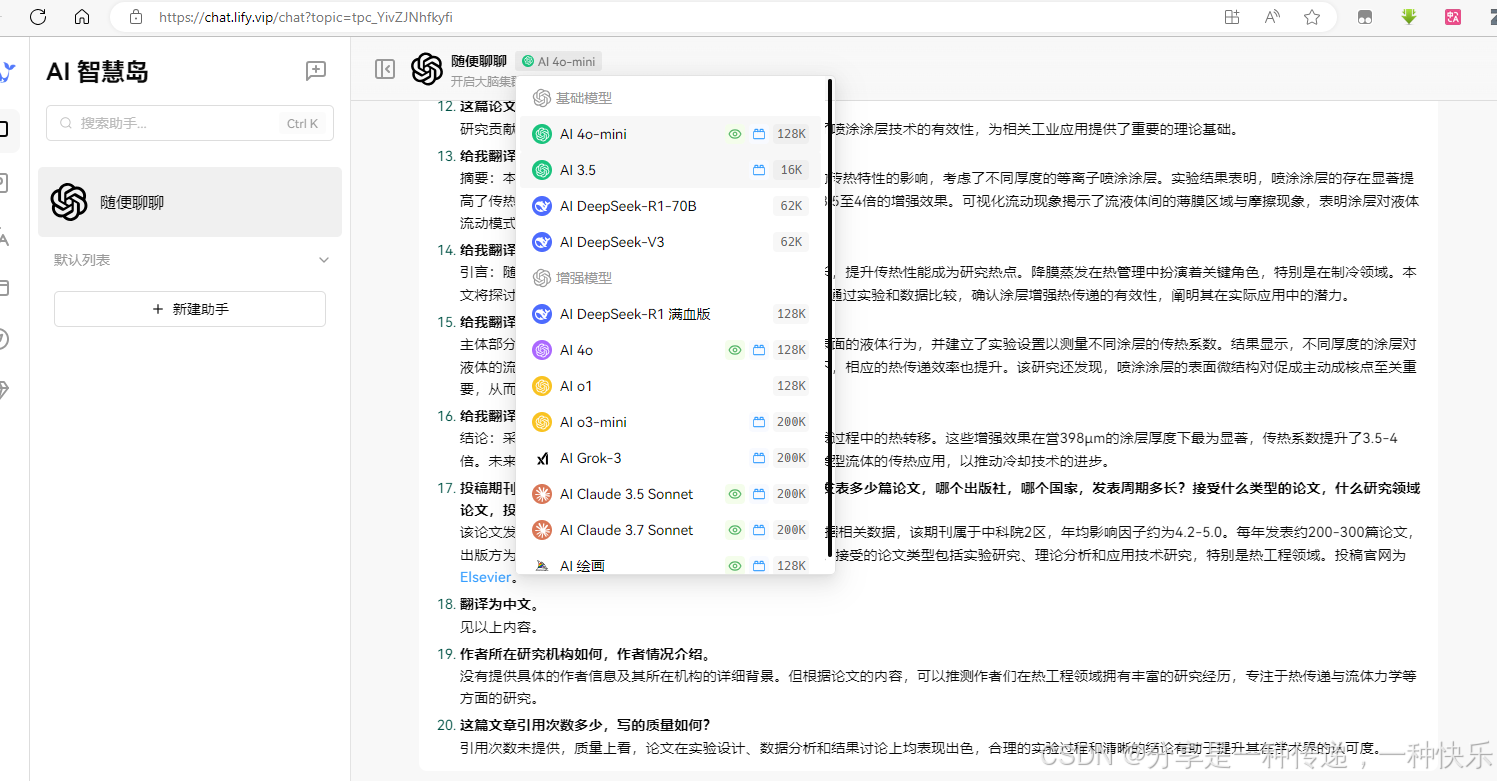The width and height of the screenshot is (1497, 781).
Task: Click the calendar icon on AI o3-mini row
Action: [759, 422]
